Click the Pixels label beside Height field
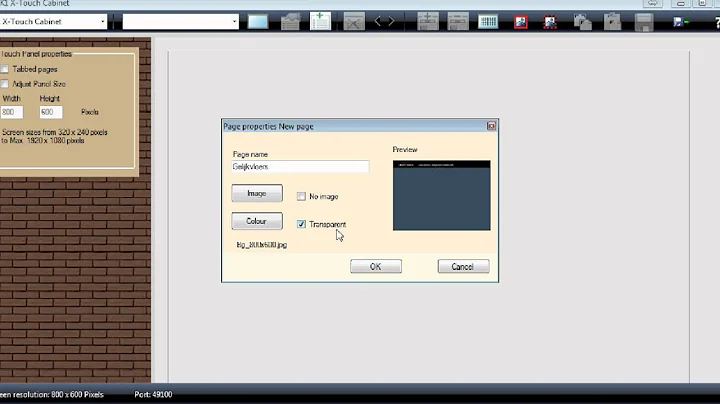720x404 pixels. [x=90, y=112]
